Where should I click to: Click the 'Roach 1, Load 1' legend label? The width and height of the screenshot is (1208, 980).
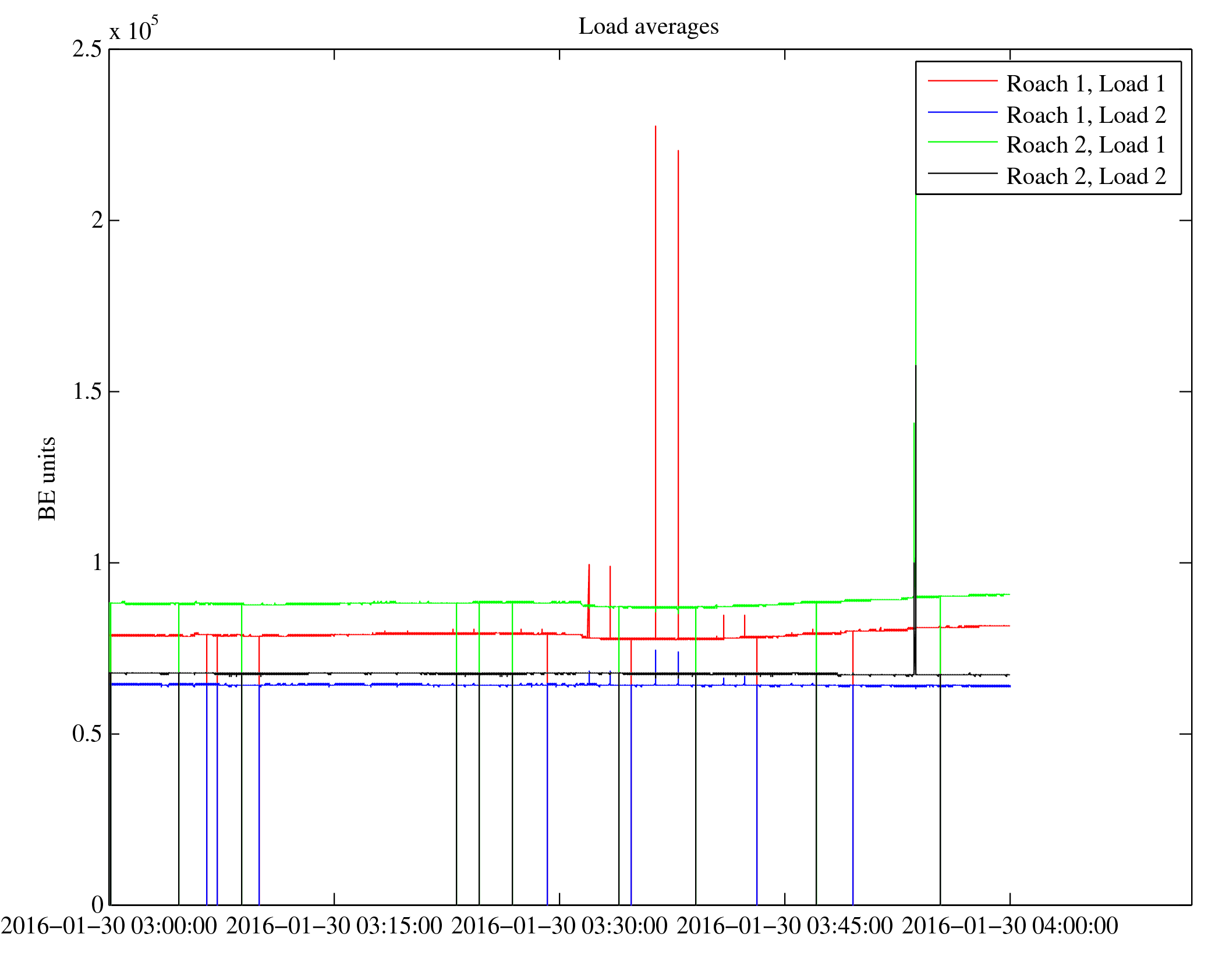(1086, 84)
